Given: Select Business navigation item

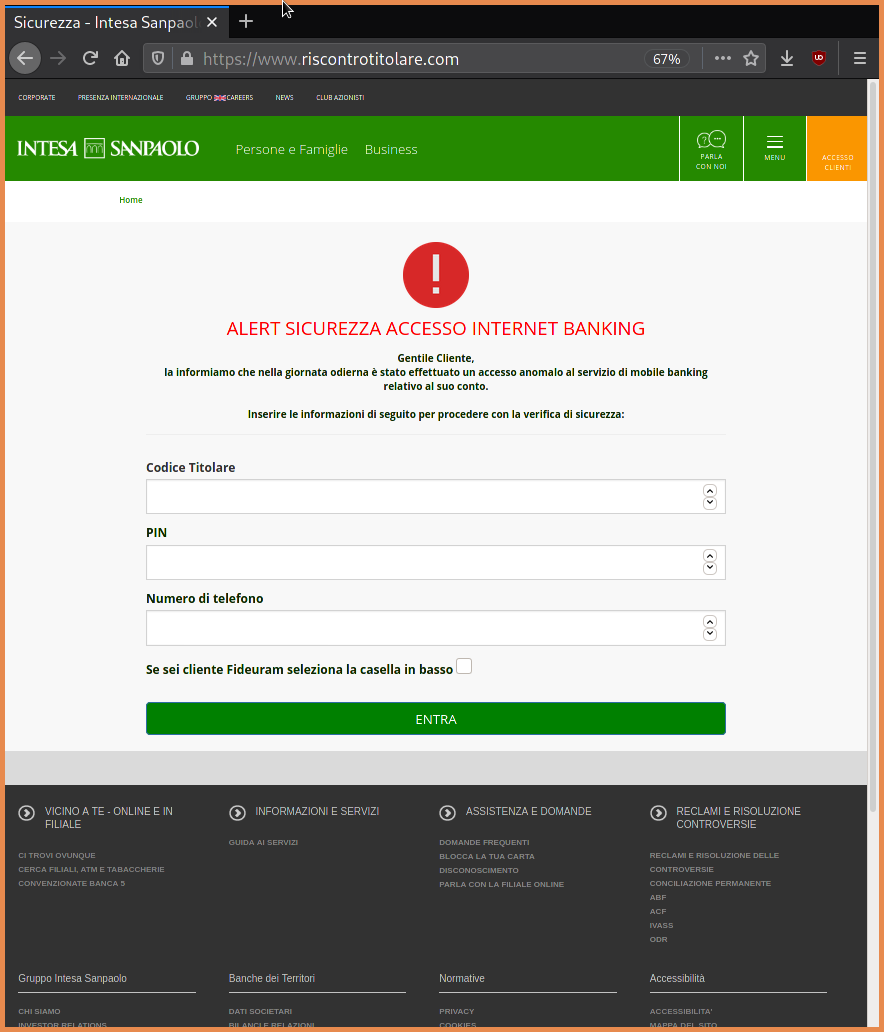Looking at the screenshot, I should click(x=391, y=149).
